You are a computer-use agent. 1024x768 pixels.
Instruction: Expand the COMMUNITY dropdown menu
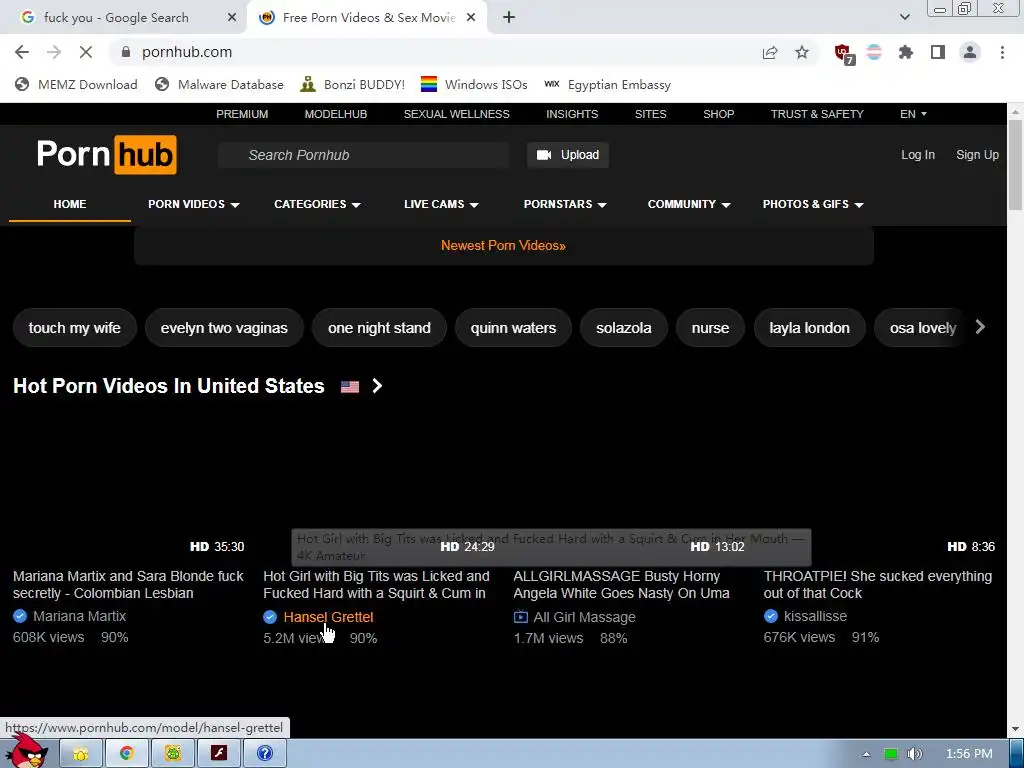[x=688, y=204]
